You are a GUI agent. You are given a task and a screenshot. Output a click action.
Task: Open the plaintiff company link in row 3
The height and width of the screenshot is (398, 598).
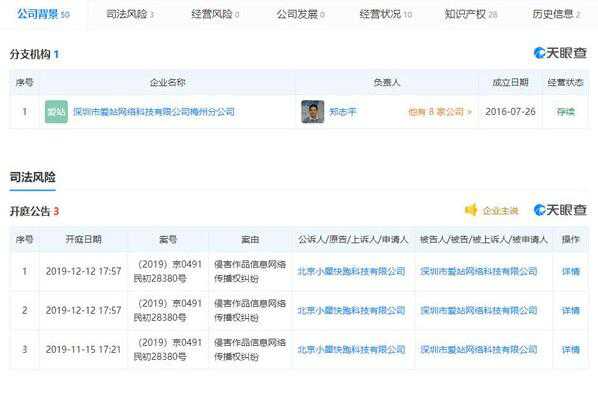351,349
